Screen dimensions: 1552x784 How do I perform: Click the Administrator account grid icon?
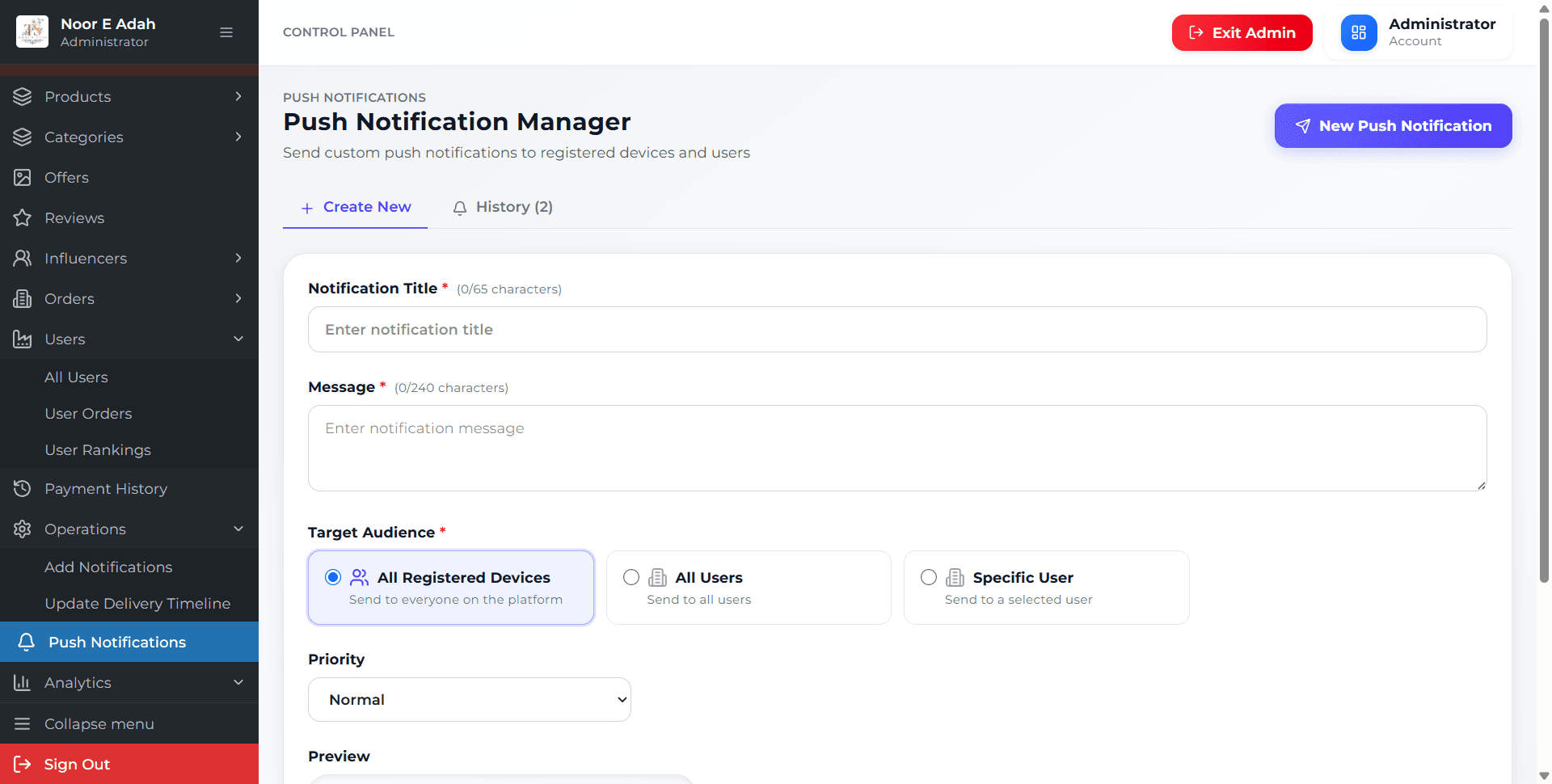[1359, 32]
